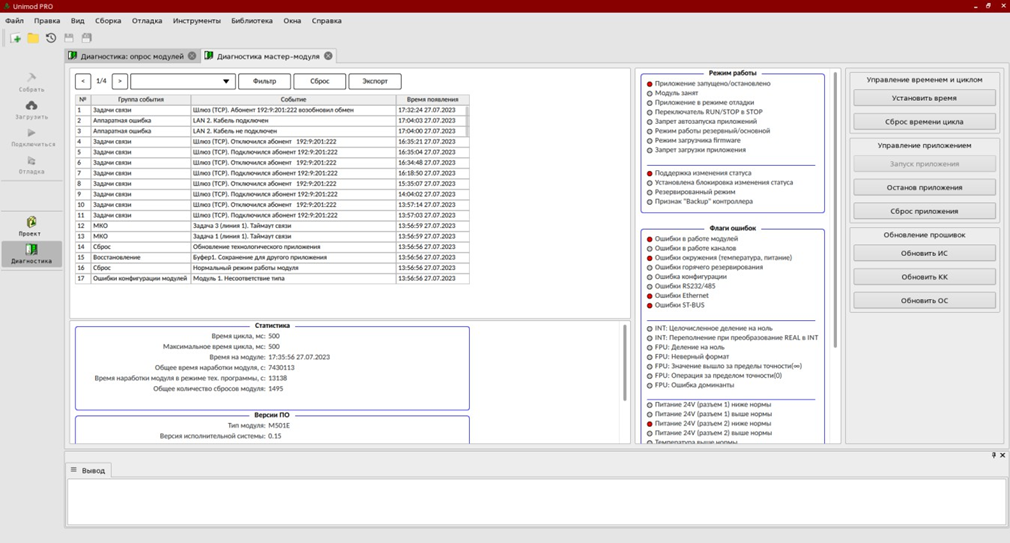
Task: Click the Собрать sidebar icon
Action: pyautogui.click(x=31, y=82)
